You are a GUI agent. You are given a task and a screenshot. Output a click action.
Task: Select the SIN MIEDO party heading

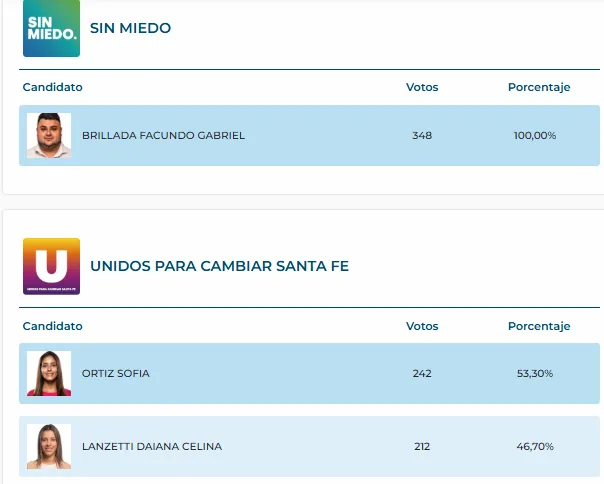tap(130, 28)
